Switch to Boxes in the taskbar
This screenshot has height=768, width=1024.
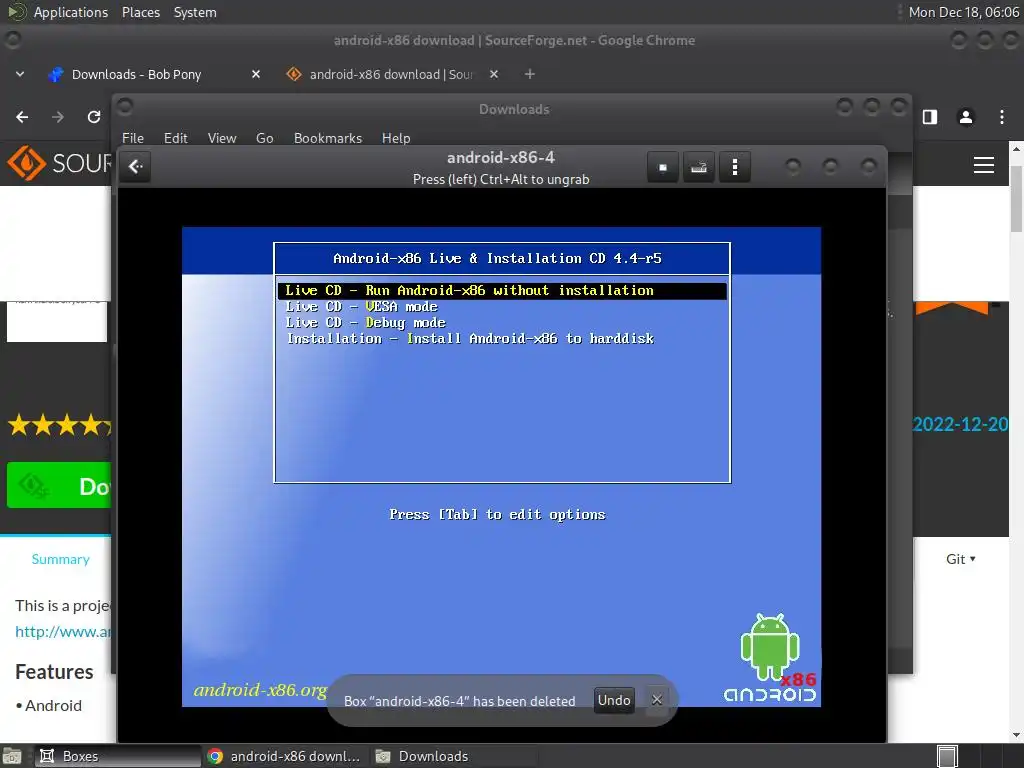click(x=118, y=756)
